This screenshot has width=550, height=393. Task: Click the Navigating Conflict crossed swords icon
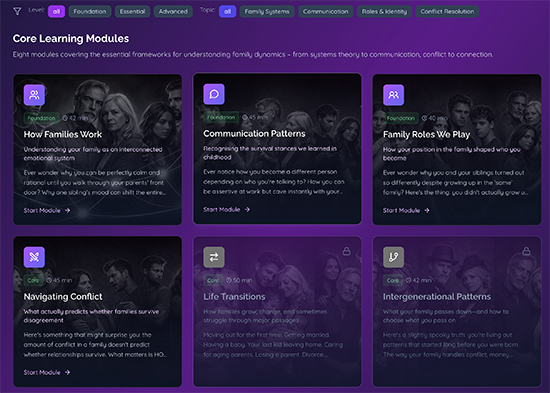pos(34,257)
